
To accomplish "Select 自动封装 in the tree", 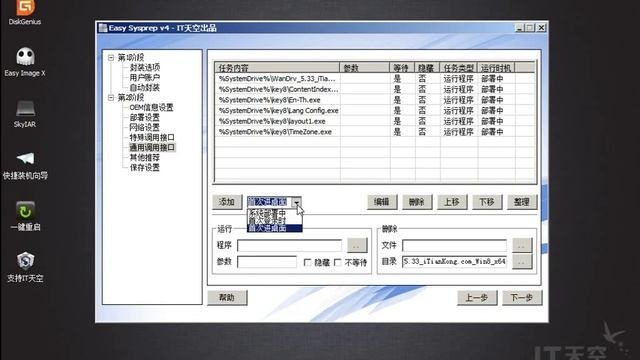I will [144, 87].
